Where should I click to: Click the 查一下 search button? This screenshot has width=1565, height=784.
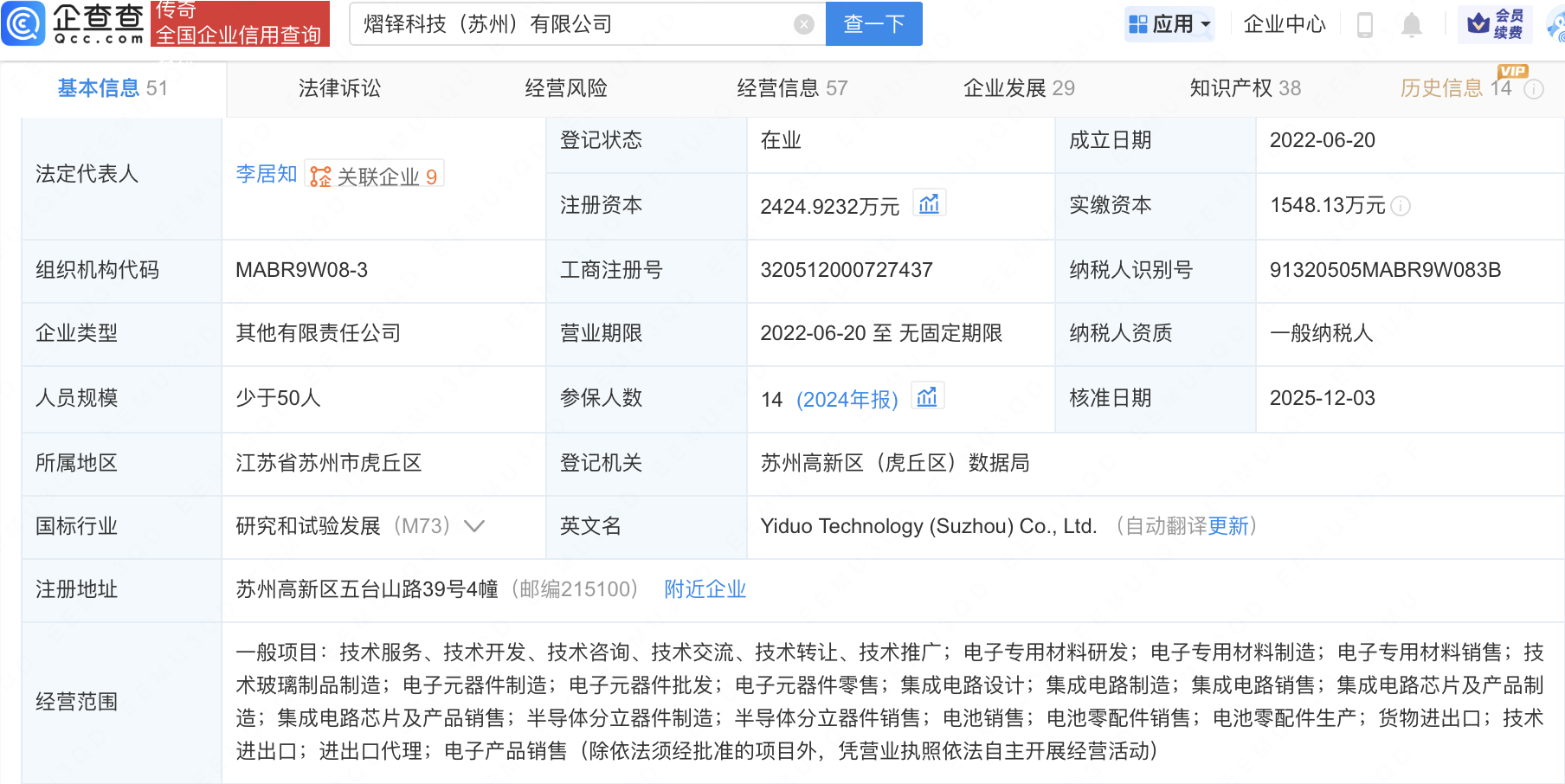coord(873,23)
